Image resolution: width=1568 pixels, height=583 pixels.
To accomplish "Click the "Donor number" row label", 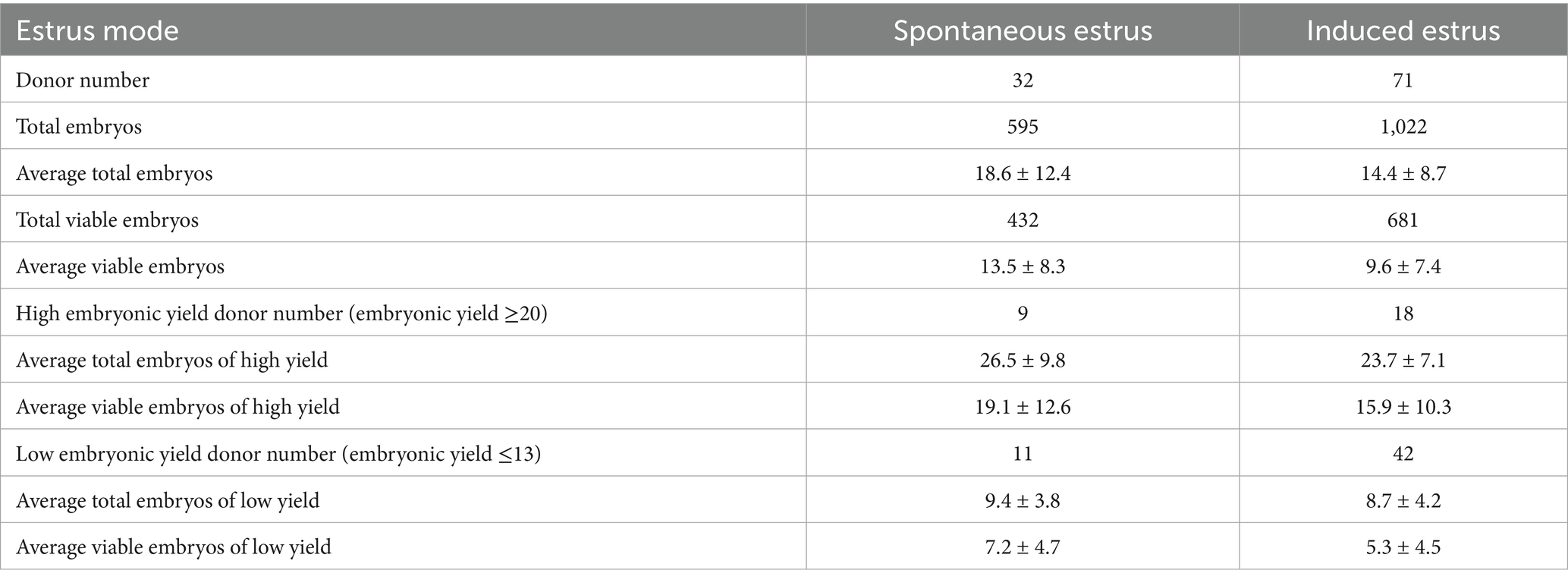I will tap(83, 80).
